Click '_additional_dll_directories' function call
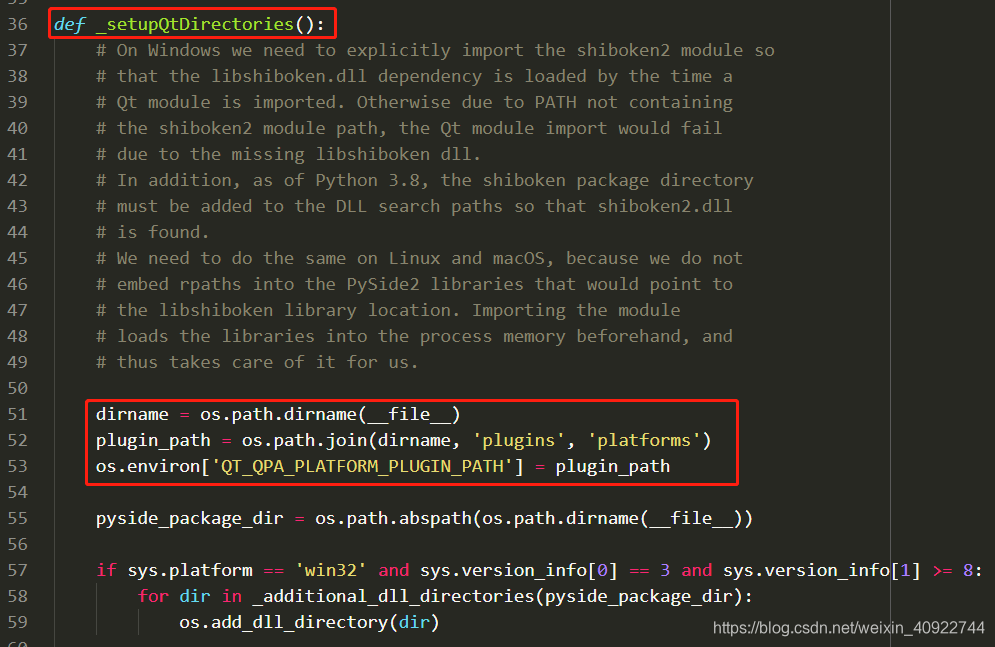Screen dimensions: 995x647 [x=393, y=596]
